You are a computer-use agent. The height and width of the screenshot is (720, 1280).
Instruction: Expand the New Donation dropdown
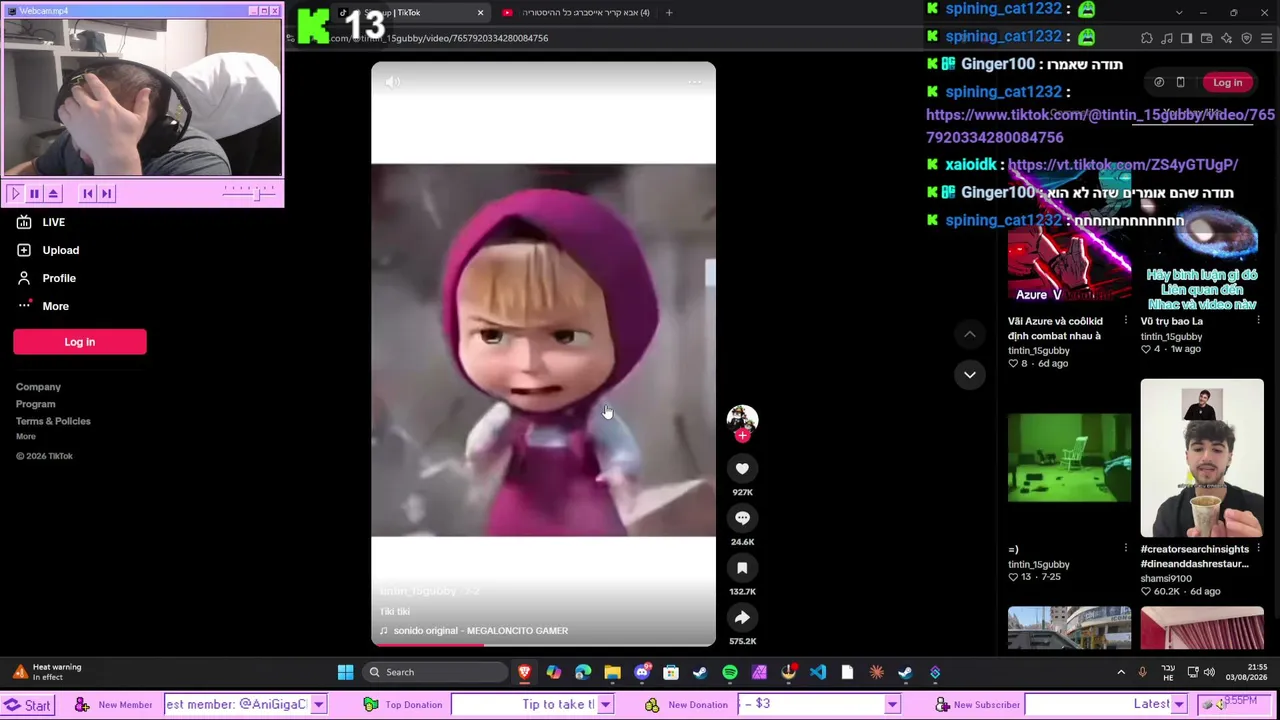[x=892, y=705]
